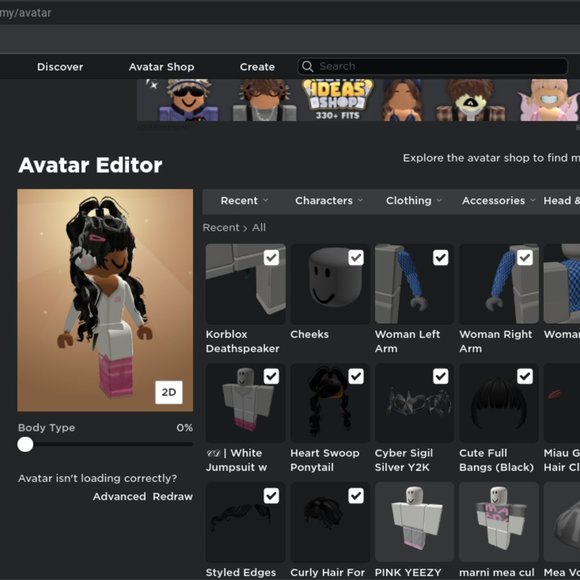Click the 'Explore the avatar shop' text
Image resolution: width=580 pixels, height=580 pixels.
pyautogui.click(x=491, y=158)
